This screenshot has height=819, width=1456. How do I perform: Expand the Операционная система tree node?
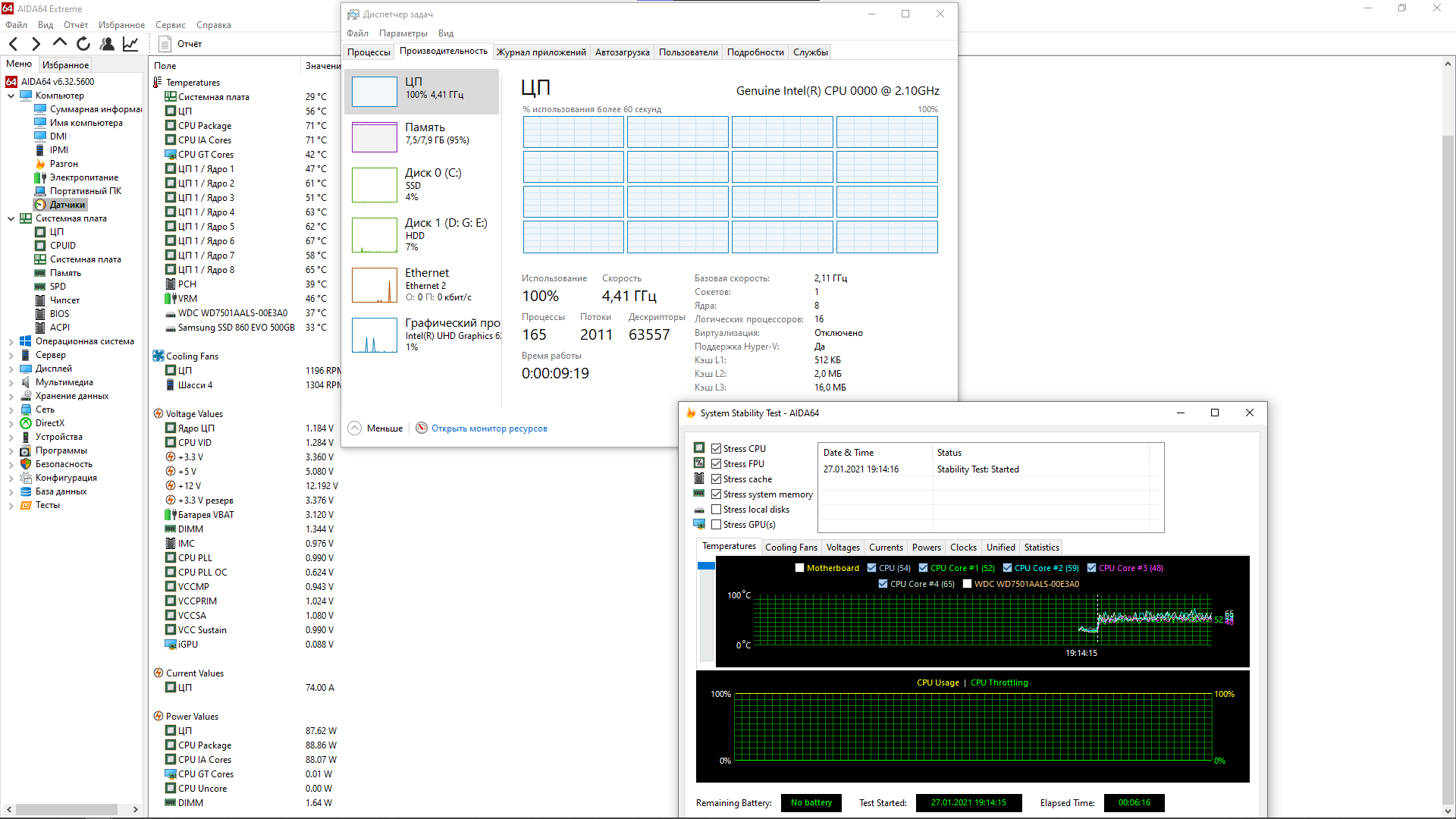[11, 342]
